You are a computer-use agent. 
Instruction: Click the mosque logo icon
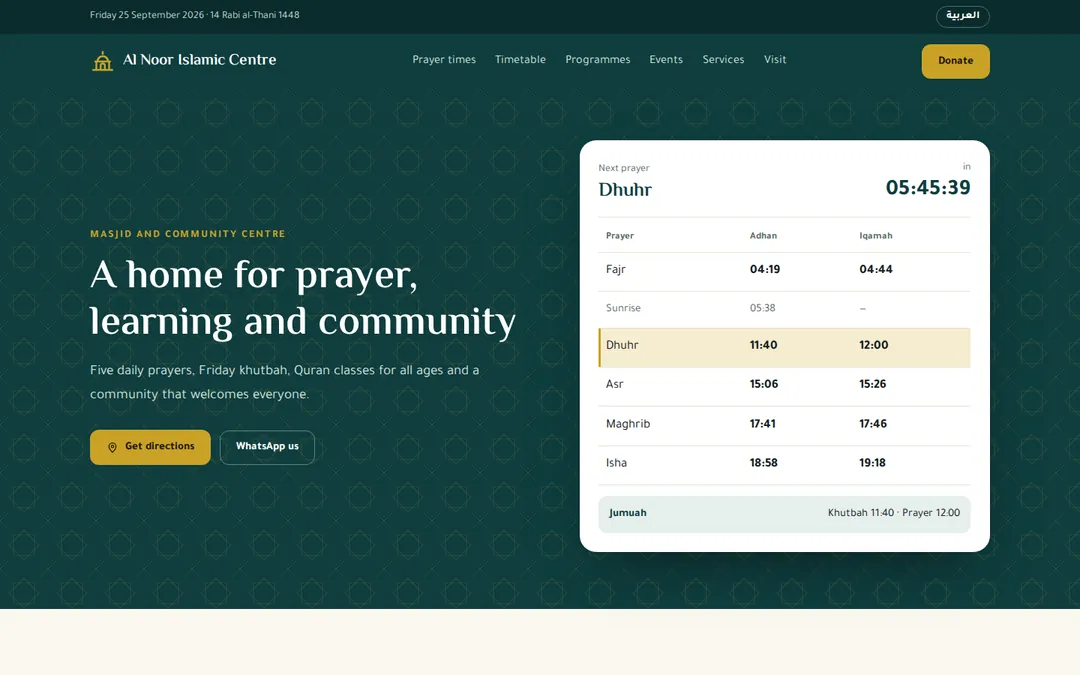point(103,61)
